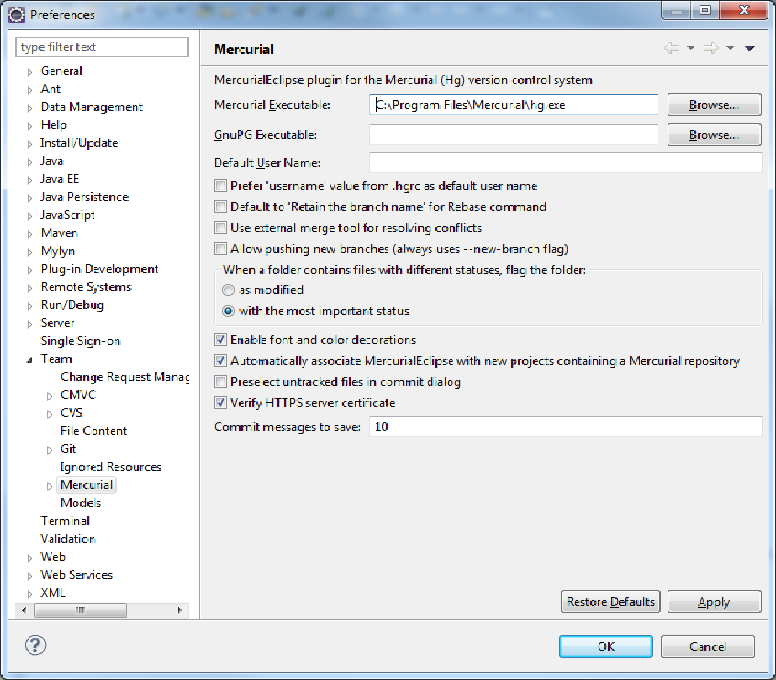This screenshot has width=776, height=680.
Task: Click the Preferences window title icon
Action: pyautogui.click(x=16, y=15)
